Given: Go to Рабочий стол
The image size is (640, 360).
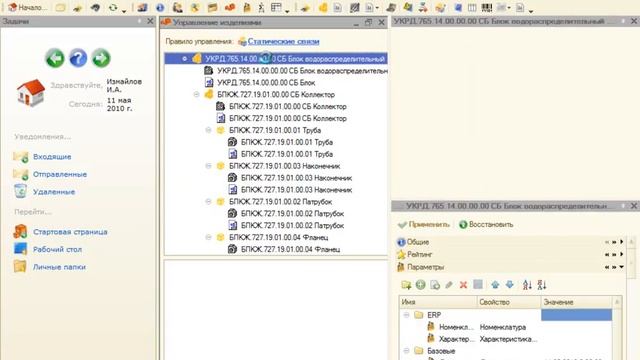Looking at the screenshot, I should (x=57, y=249).
